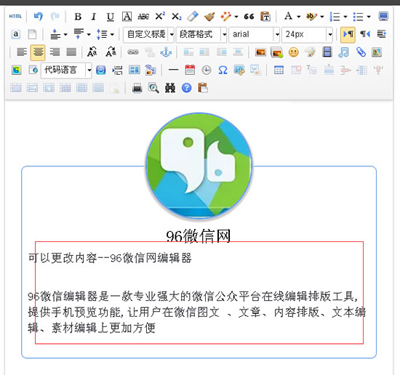
Task: Open the emoticon smiley picker
Action: pyautogui.click(x=293, y=52)
